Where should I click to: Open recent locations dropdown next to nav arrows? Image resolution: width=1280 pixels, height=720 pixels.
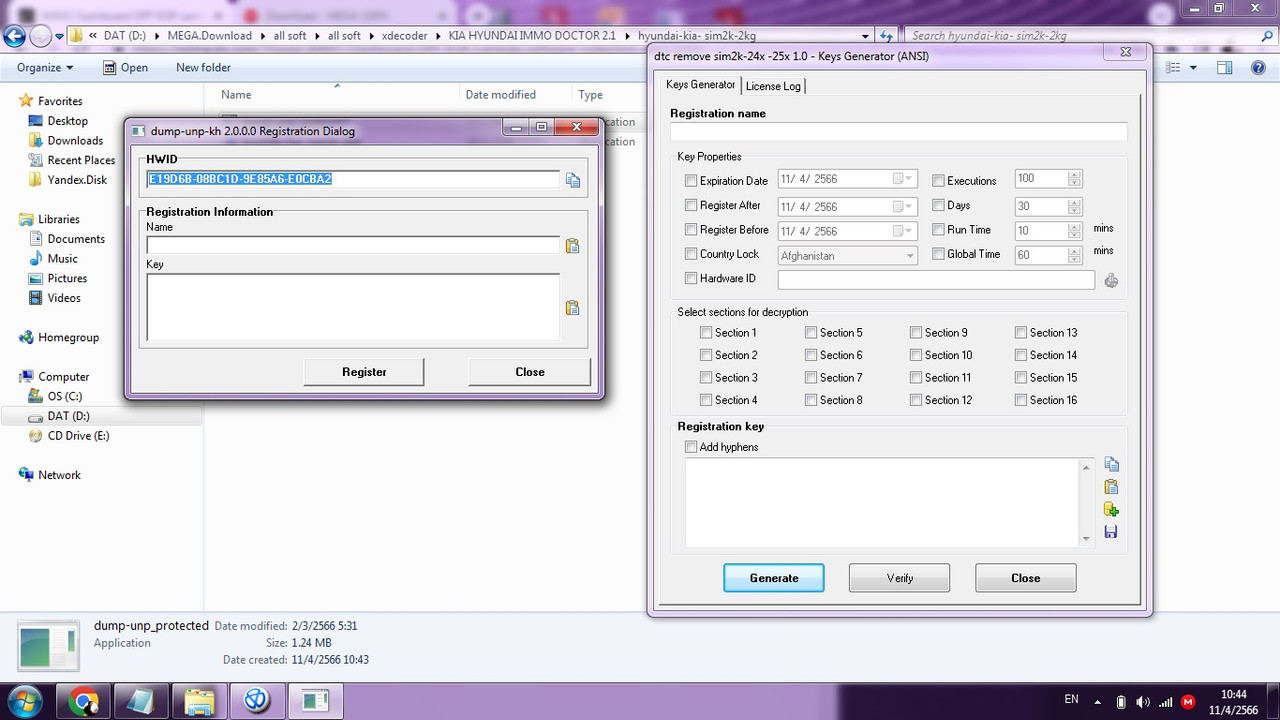pyautogui.click(x=60, y=37)
